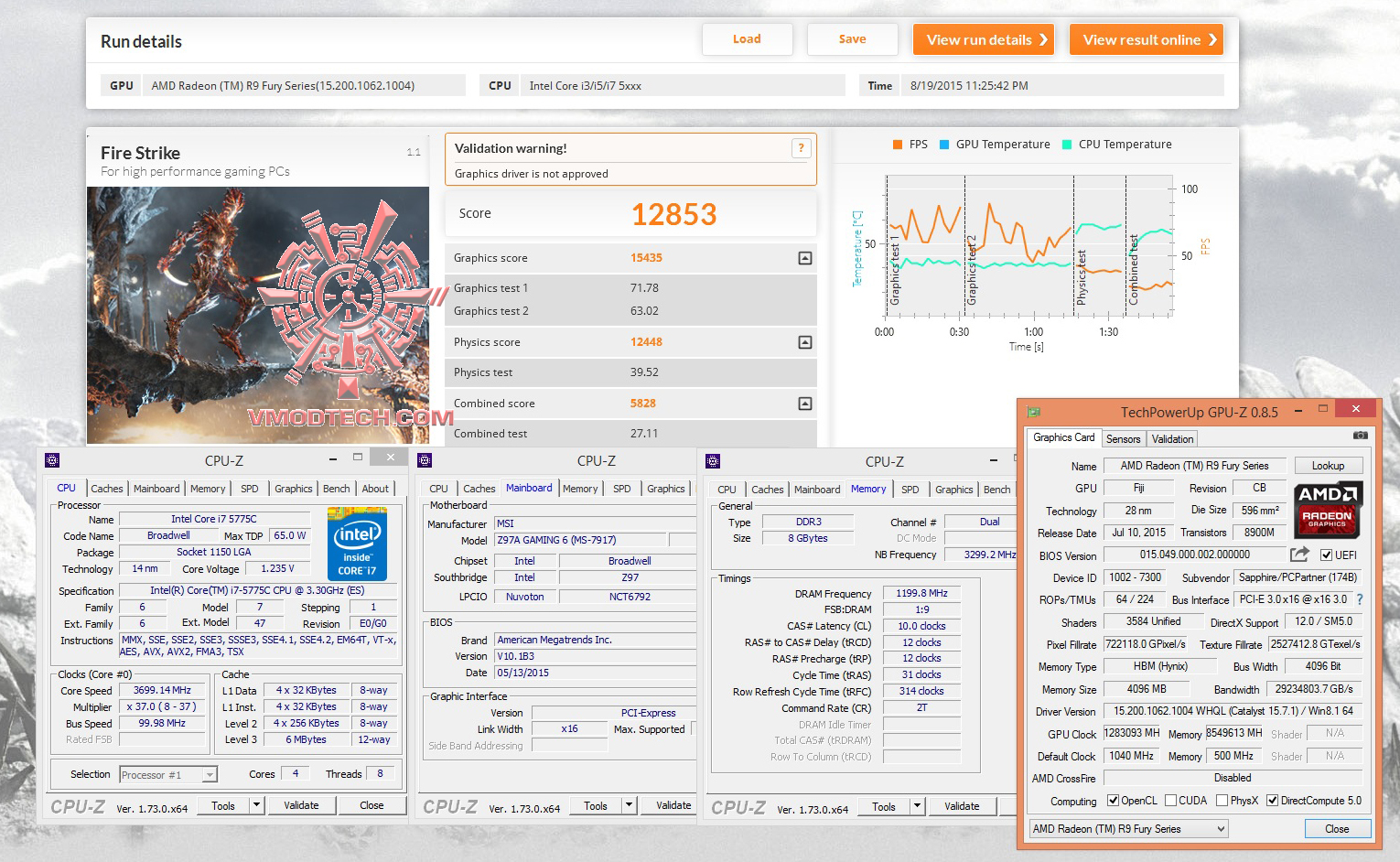The image size is (1400, 862).
Task: Click the blue GPU Temperature legend swatch
Action: (944, 145)
